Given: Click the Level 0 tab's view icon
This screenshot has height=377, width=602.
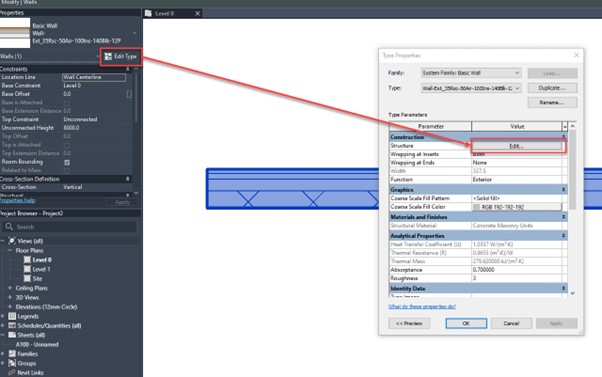Looking at the screenshot, I should pyautogui.click(x=148, y=13).
